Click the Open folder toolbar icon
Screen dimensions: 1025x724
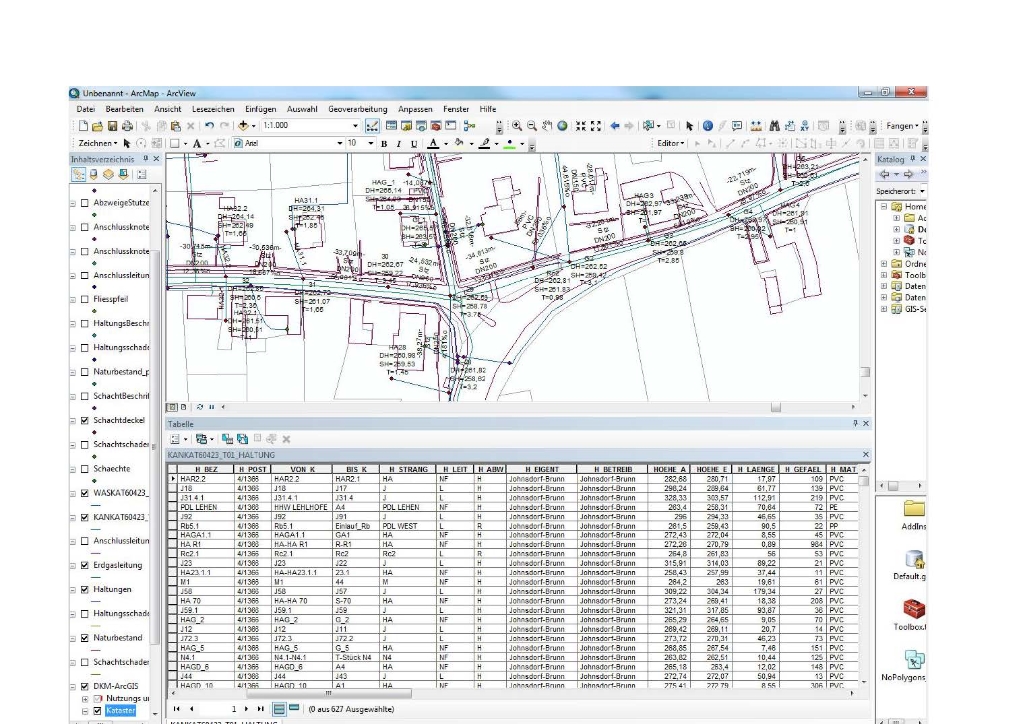point(97,125)
